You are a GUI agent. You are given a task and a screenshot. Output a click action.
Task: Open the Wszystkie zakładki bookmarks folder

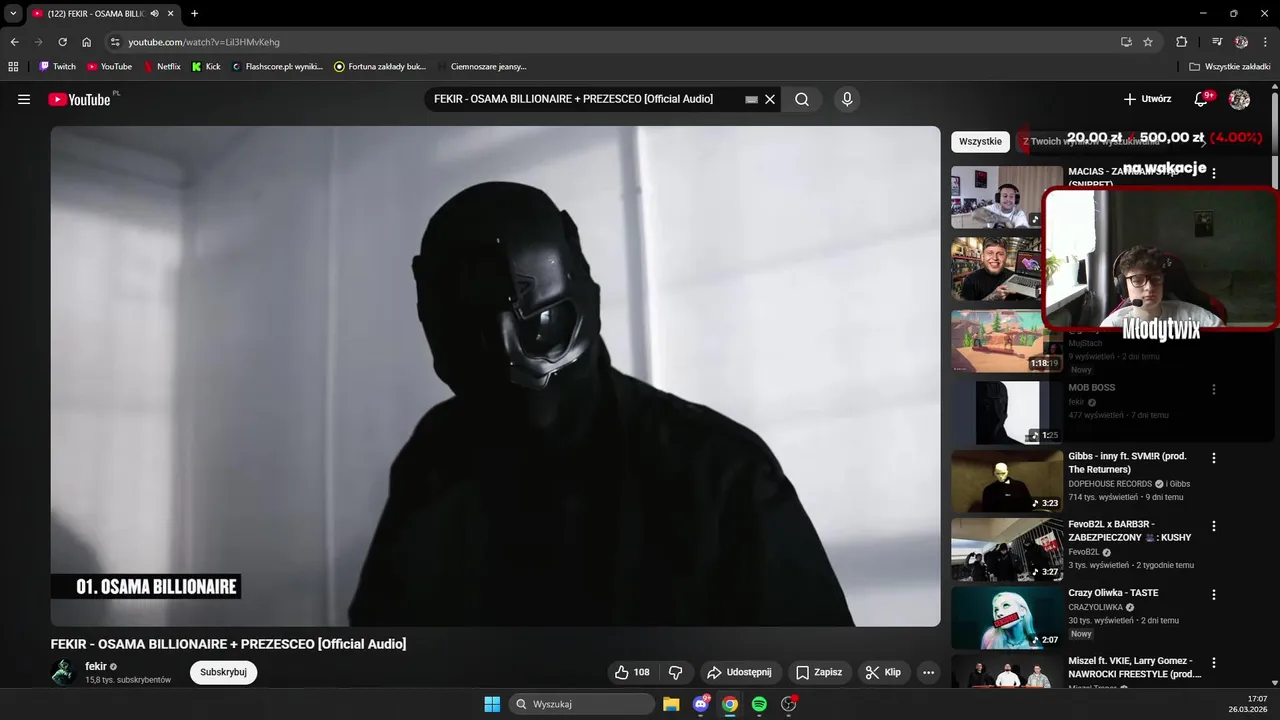click(1229, 67)
